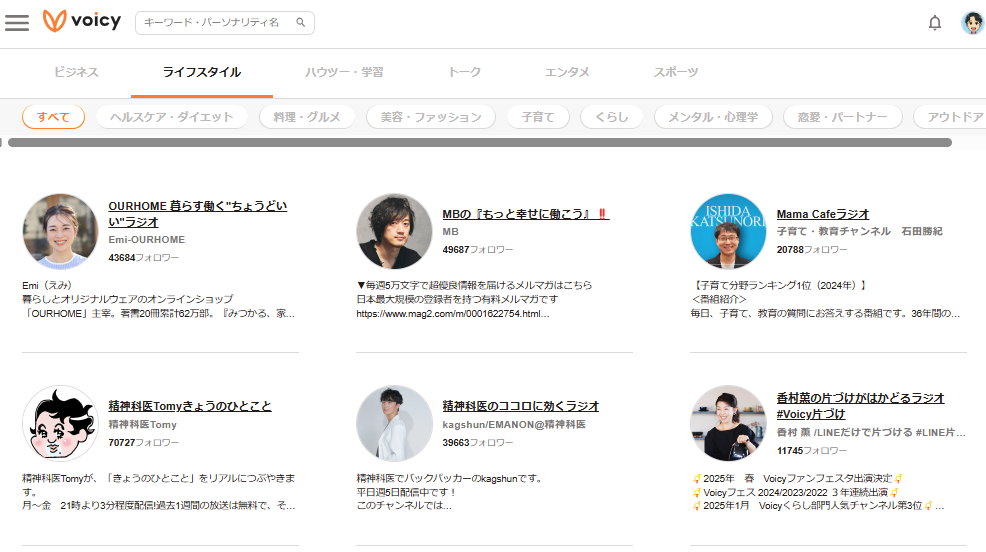Select the ライフスタイル tab

pos(202,72)
